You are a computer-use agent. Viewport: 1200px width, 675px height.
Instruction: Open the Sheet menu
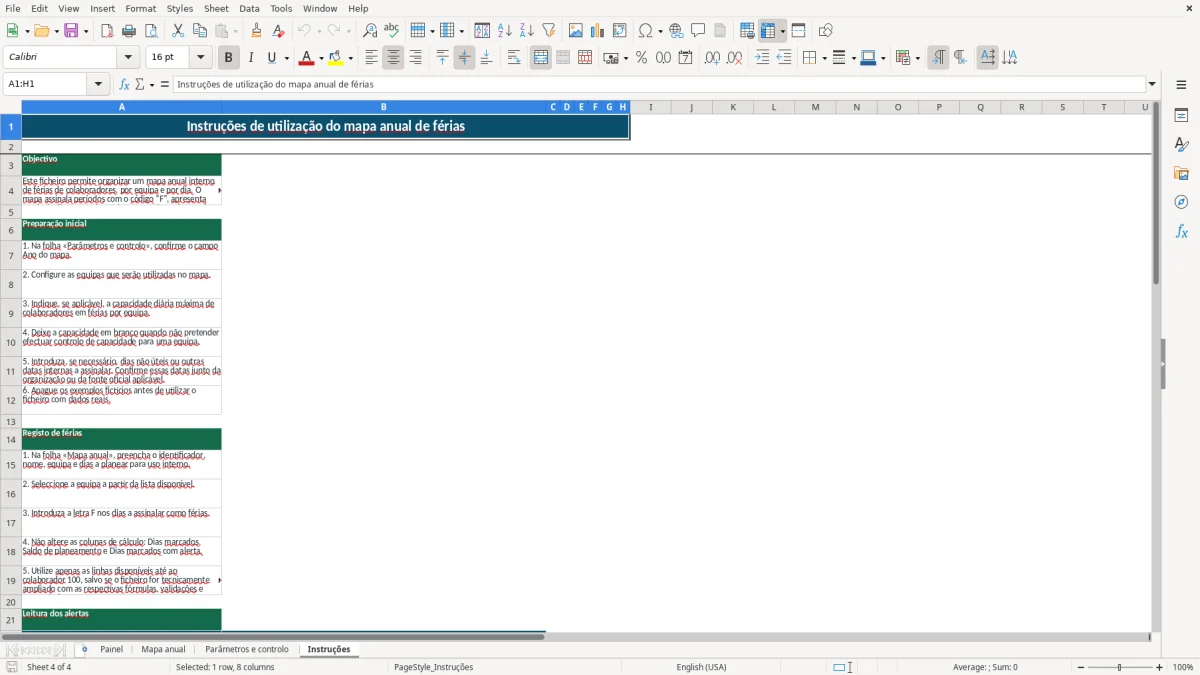coord(216,8)
